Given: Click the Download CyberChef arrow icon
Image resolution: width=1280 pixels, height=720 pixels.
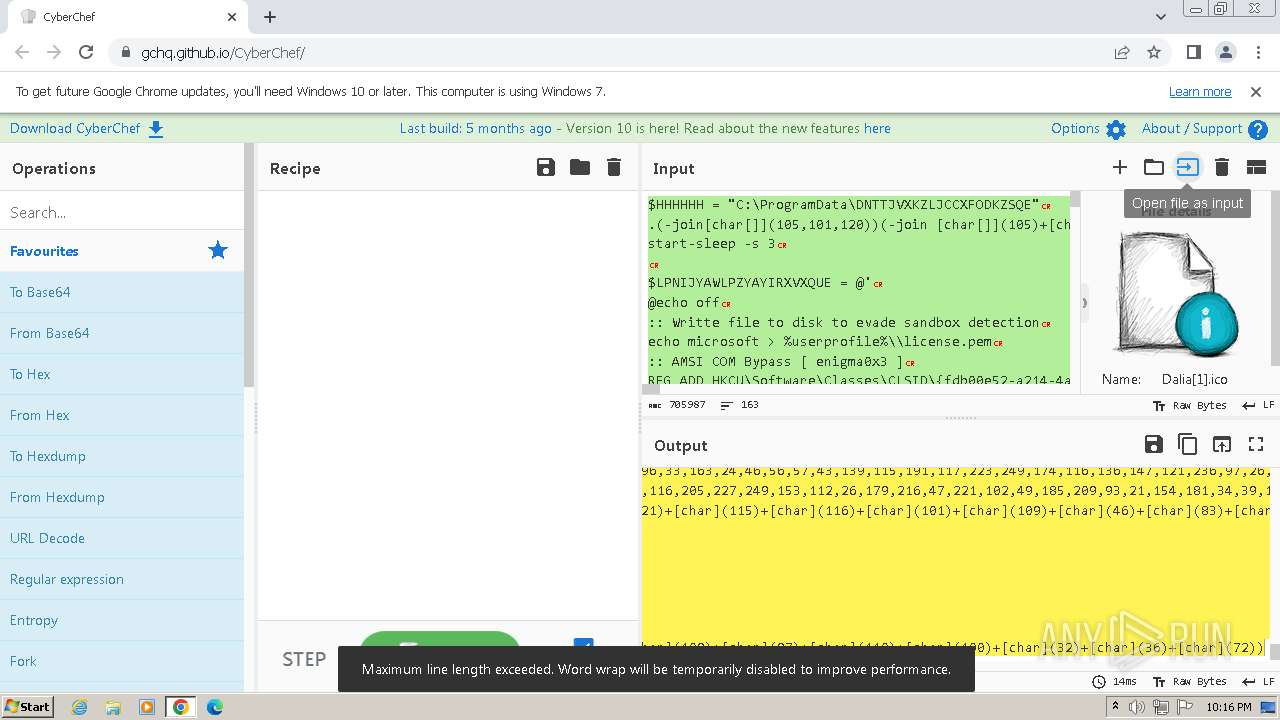Looking at the screenshot, I should tap(156, 129).
